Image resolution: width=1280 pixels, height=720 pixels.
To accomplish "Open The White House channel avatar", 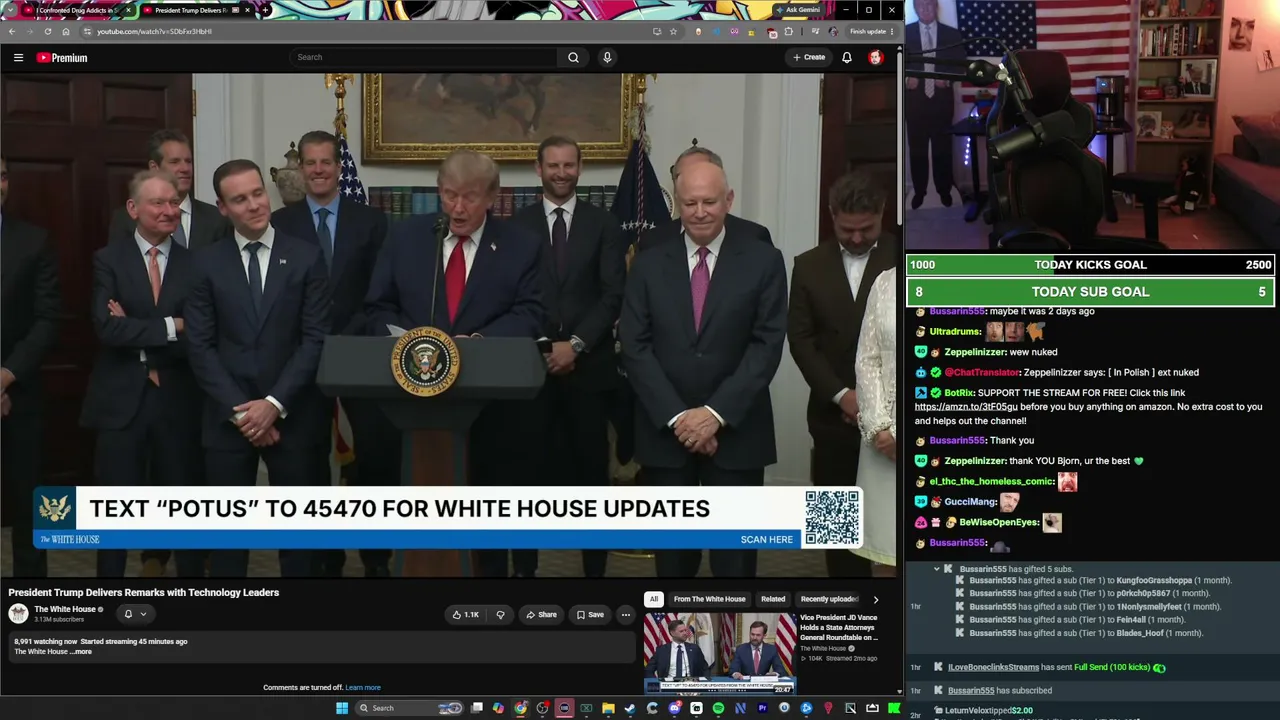I will point(18,614).
